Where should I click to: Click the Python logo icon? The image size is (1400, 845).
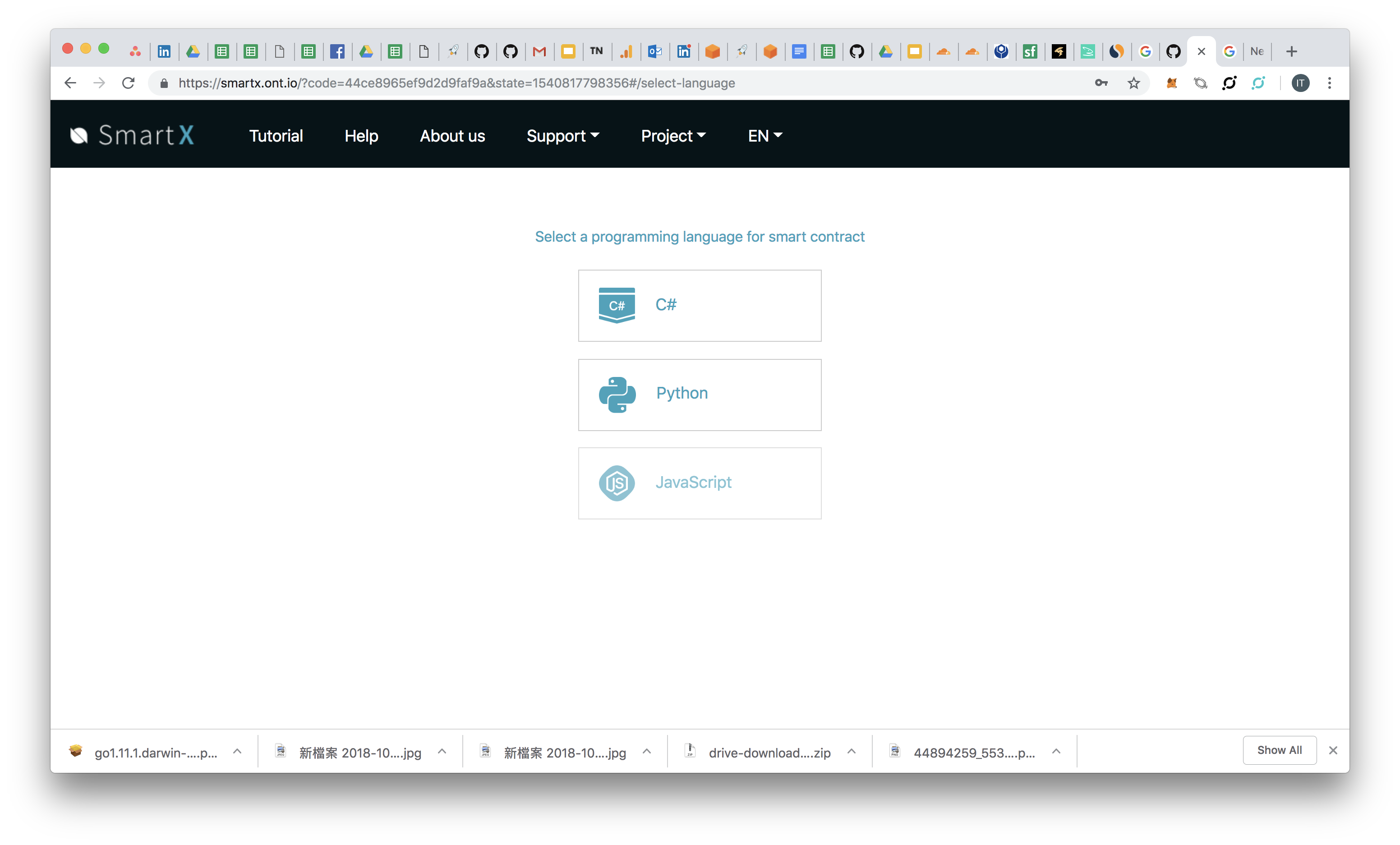pyautogui.click(x=617, y=394)
